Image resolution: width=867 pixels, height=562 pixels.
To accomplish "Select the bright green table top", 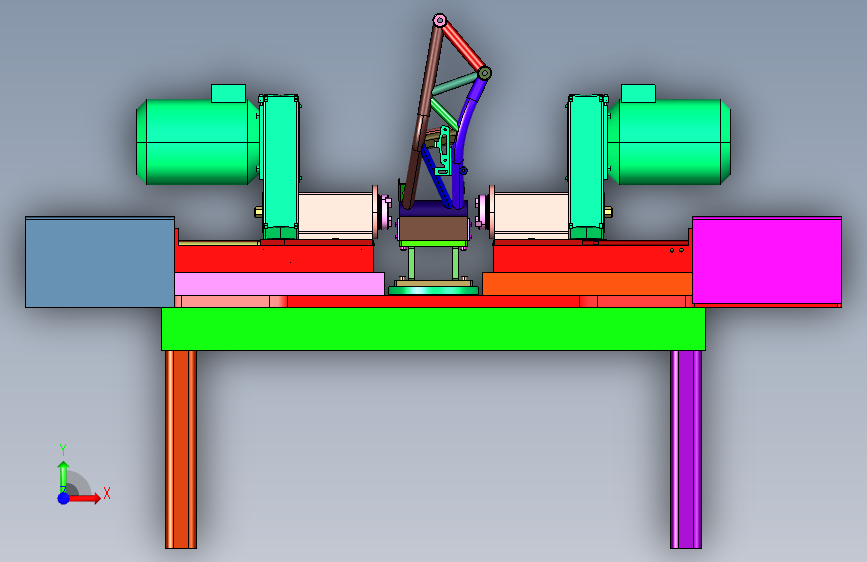I will point(434,329).
